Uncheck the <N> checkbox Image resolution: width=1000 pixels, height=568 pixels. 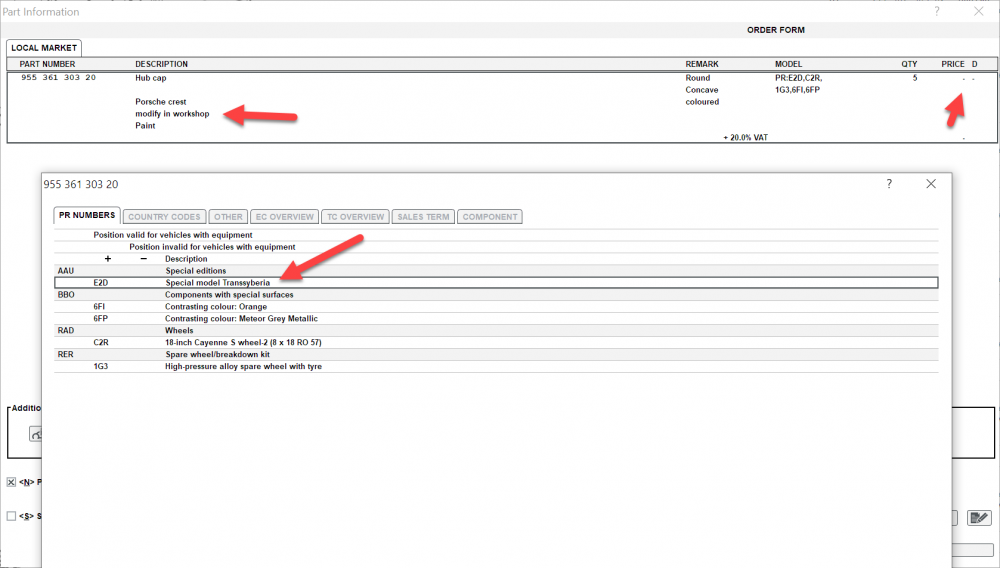tap(12, 482)
